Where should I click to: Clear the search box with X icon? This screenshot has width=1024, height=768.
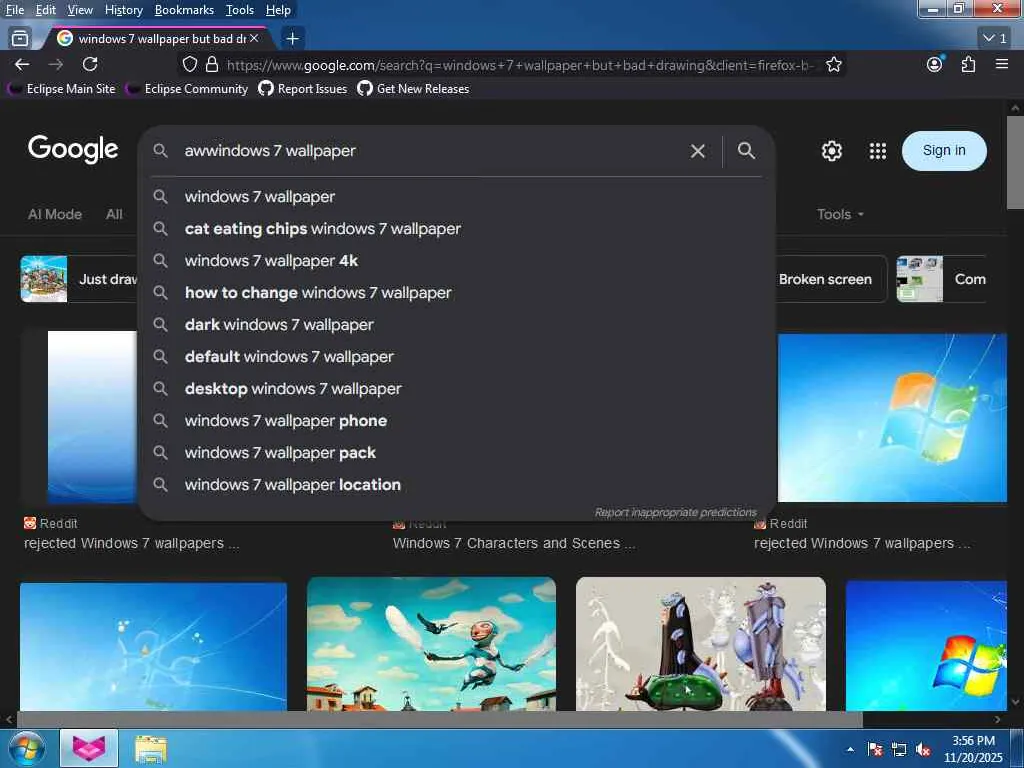coord(697,151)
